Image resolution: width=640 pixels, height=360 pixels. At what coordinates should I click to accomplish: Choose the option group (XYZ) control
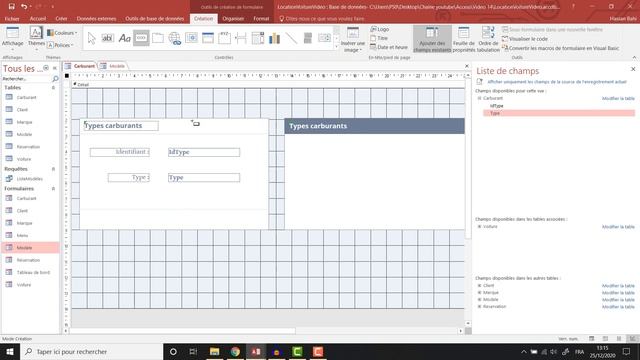(x=224, y=38)
